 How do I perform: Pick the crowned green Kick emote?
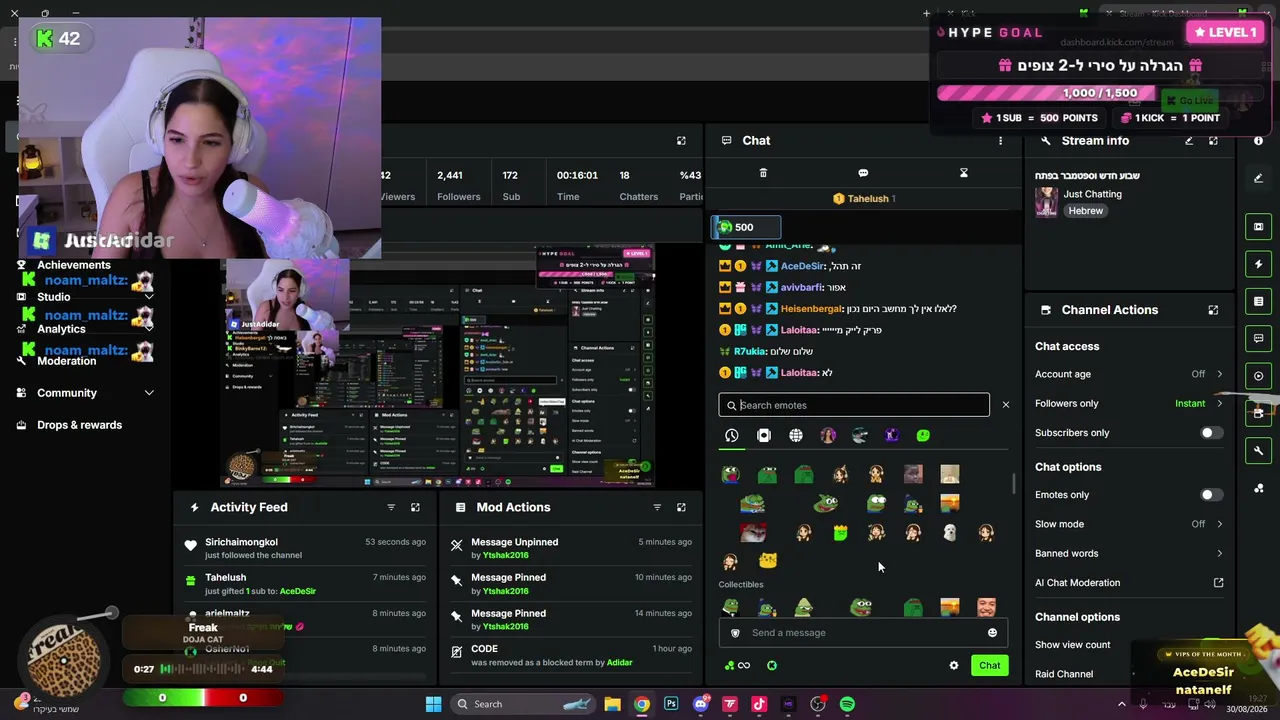840,532
